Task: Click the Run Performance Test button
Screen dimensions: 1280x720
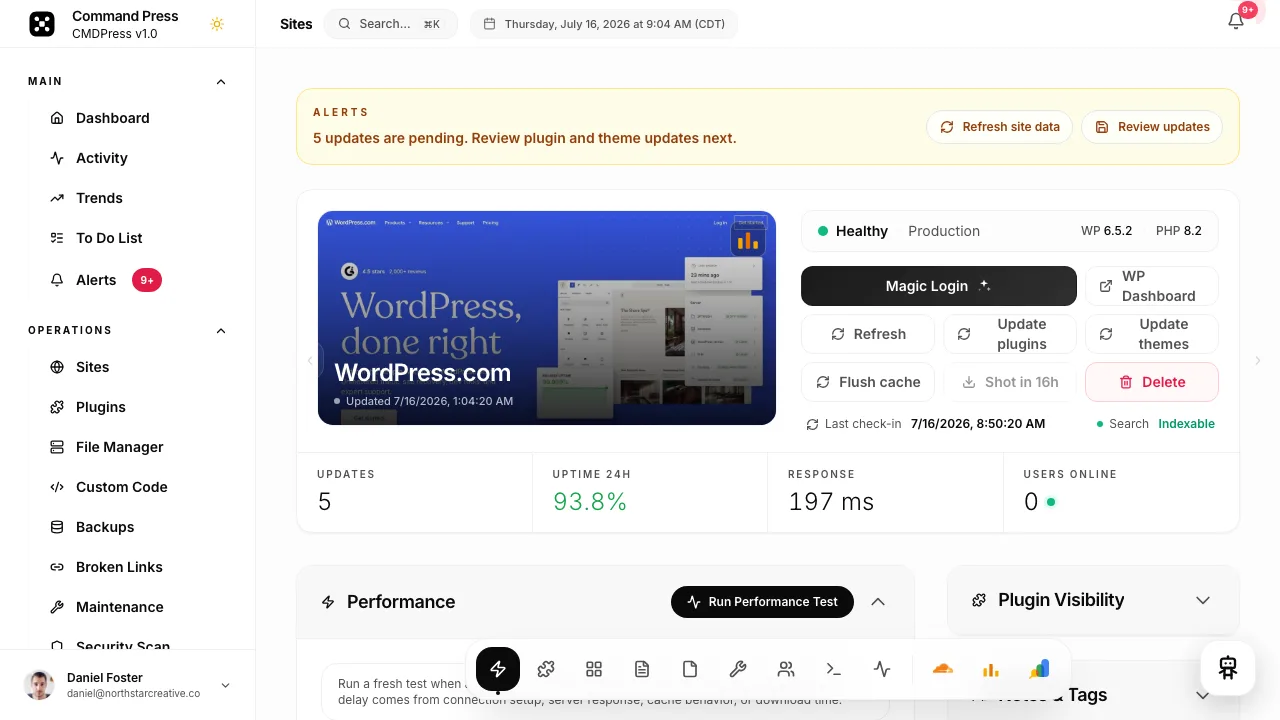Action: coord(762,602)
